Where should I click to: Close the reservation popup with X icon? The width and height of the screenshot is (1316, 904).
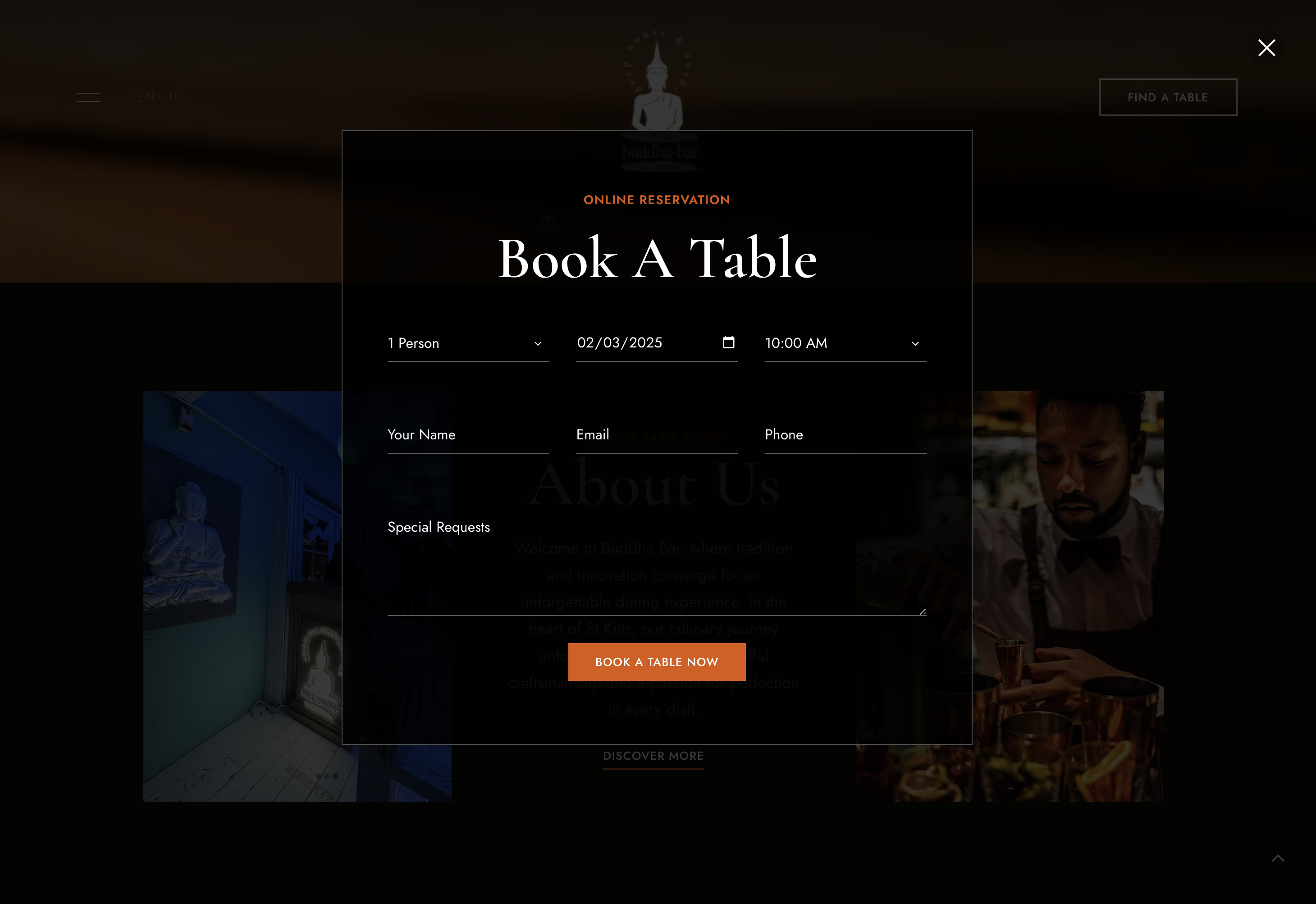[1266, 48]
